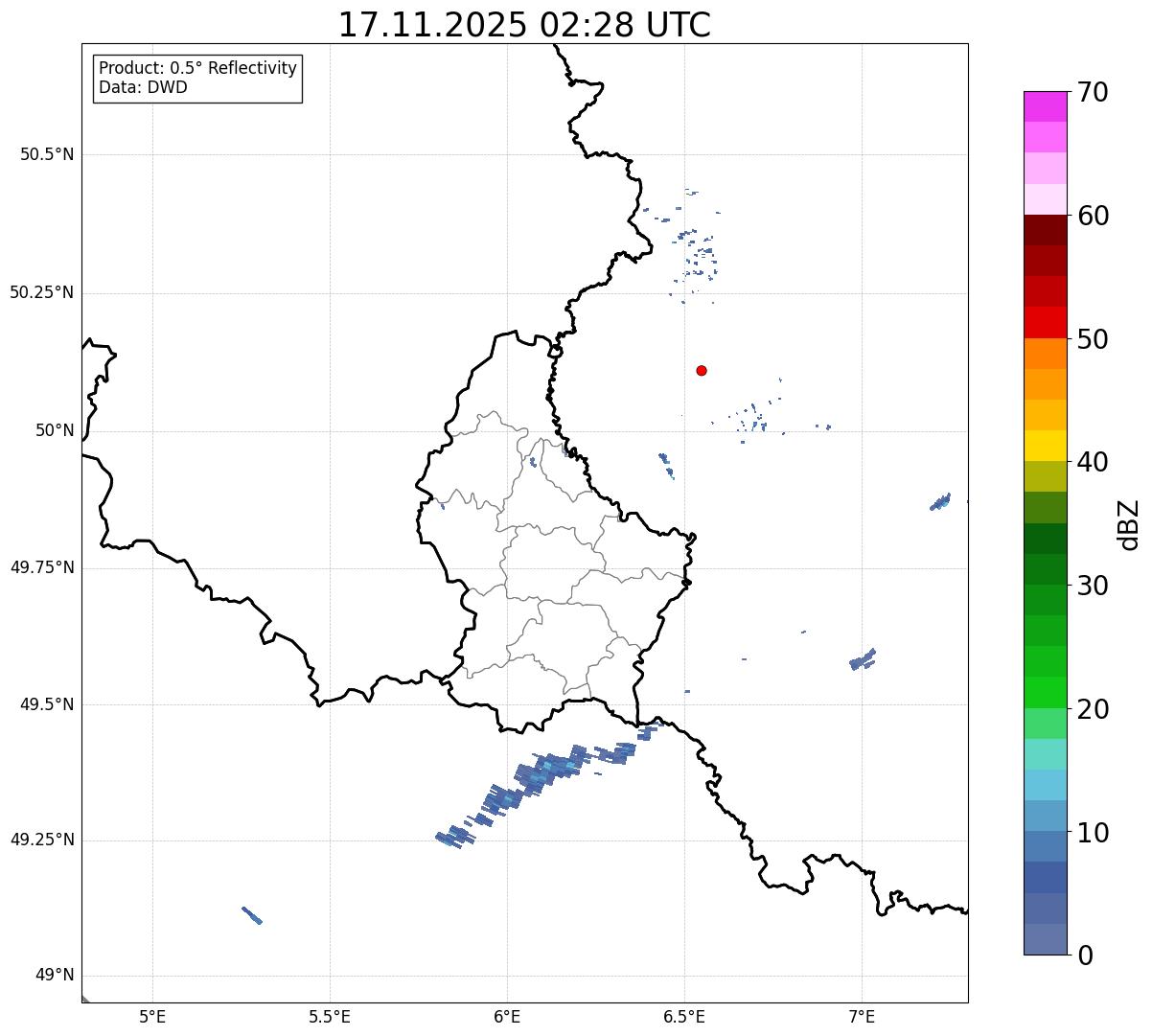Click the red location marker dot
Screen dimensions: 1152x1036
pyautogui.click(x=702, y=370)
